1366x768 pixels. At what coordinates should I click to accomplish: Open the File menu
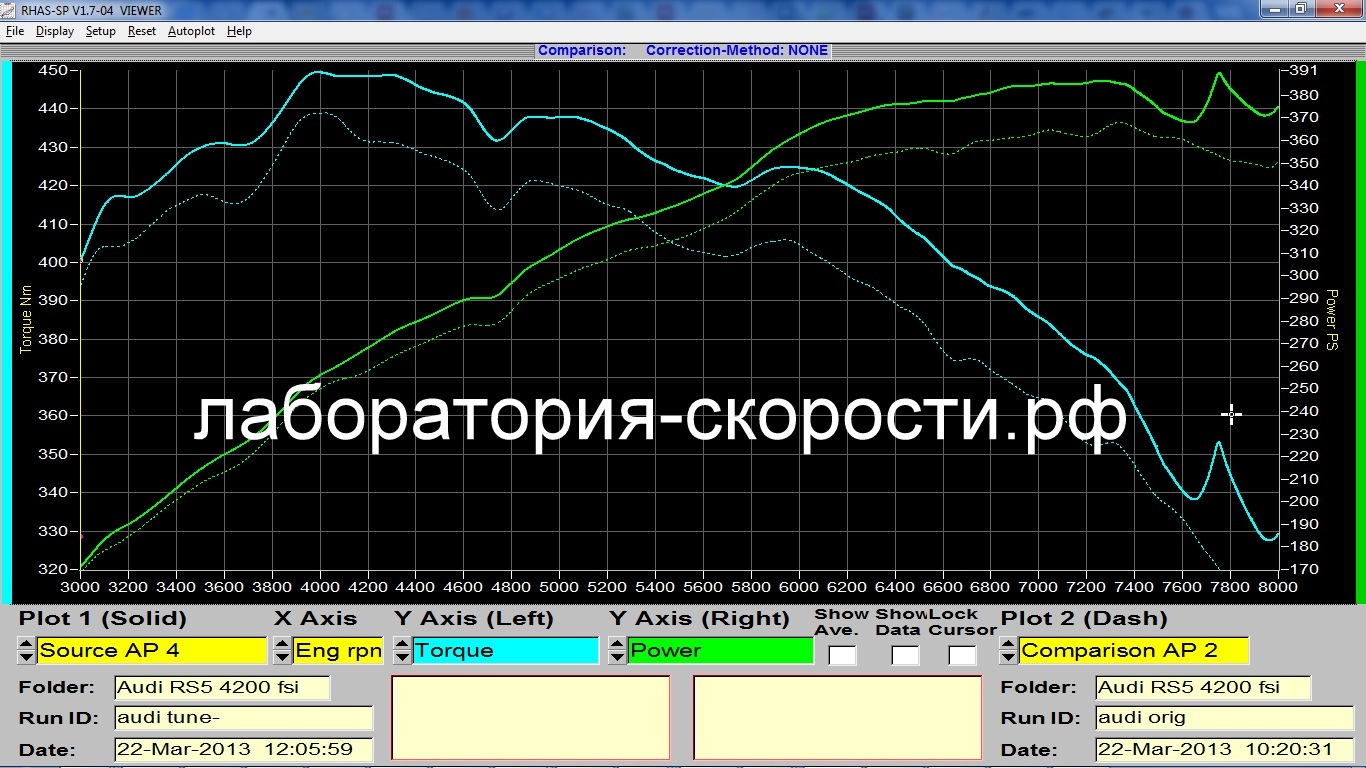click(15, 31)
